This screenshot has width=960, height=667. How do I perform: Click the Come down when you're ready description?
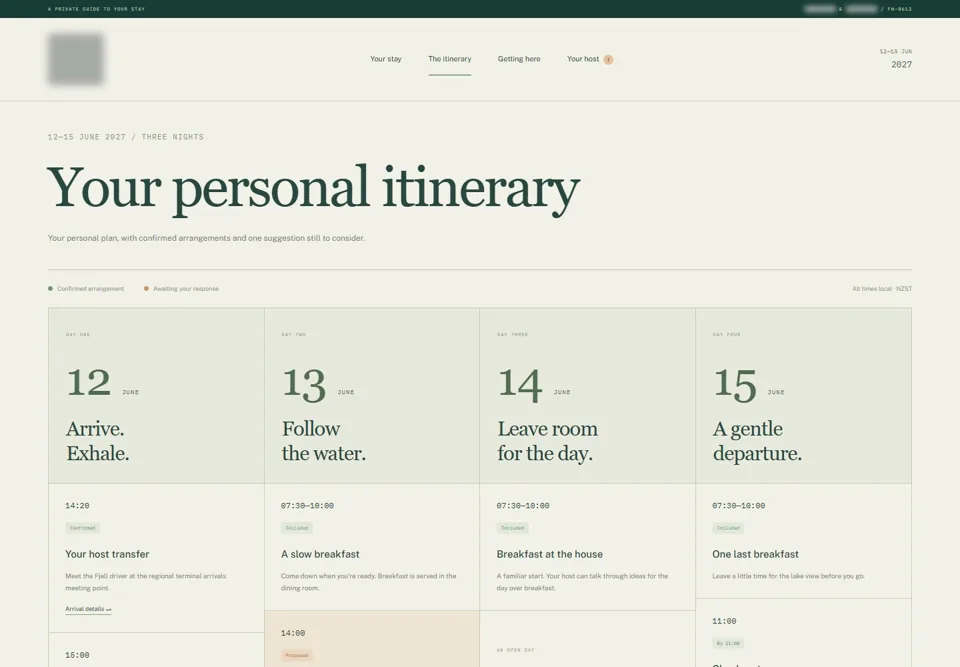(369, 582)
